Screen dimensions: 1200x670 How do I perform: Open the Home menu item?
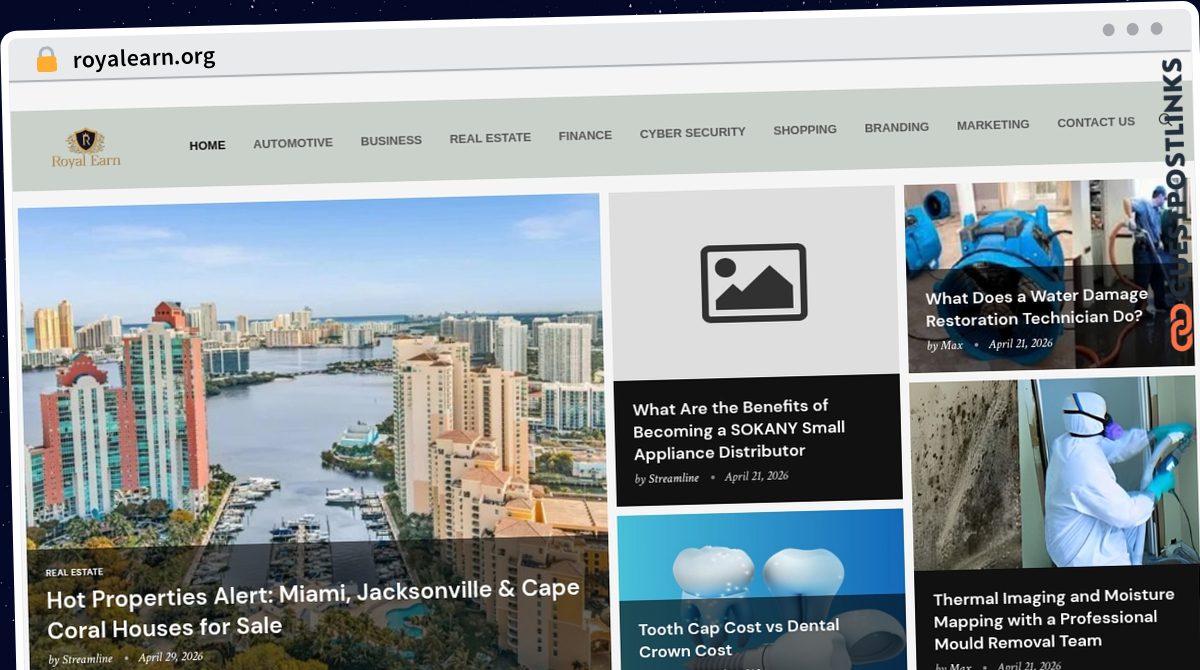click(207, 145)
